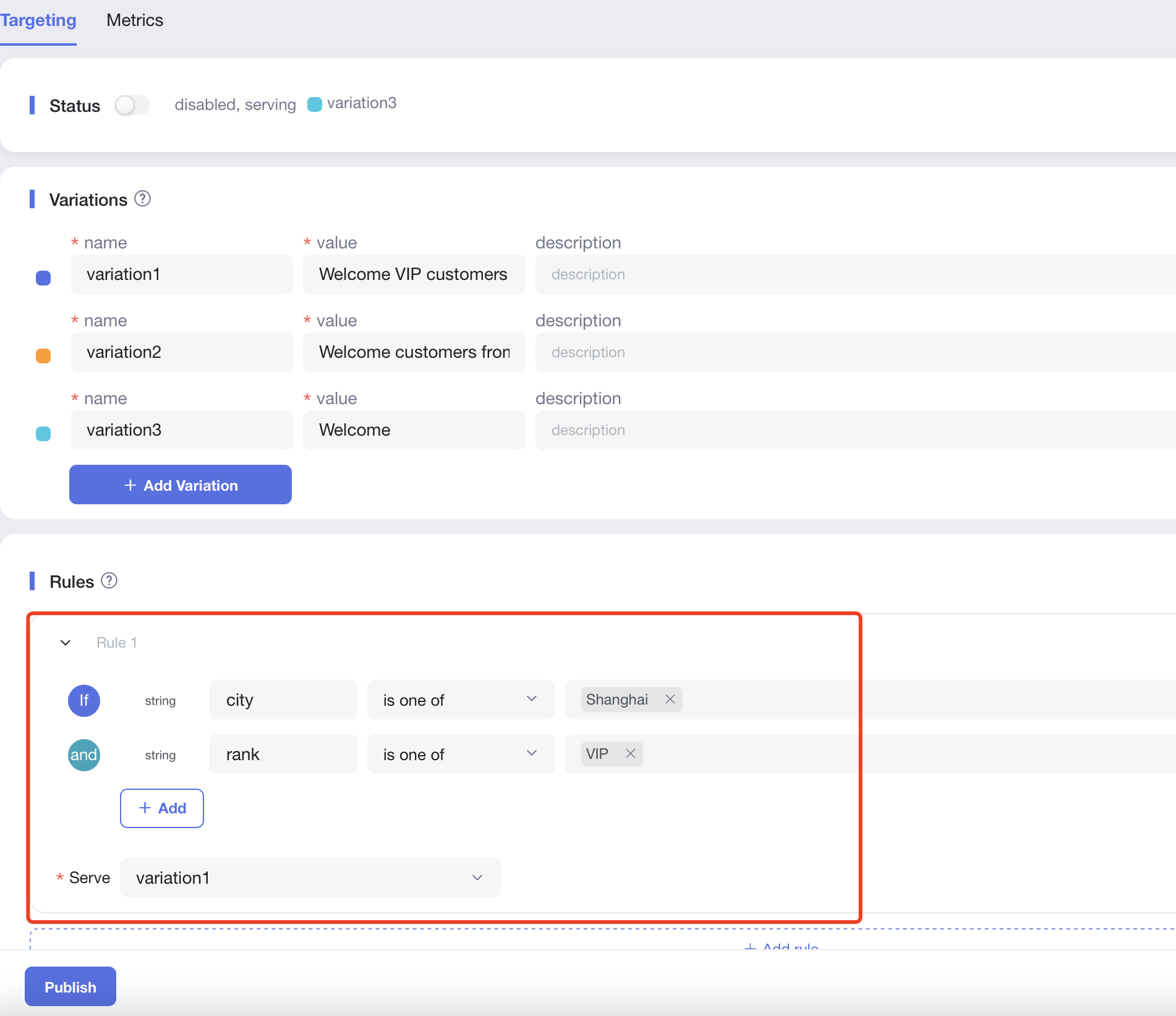This screenshot has width=1176, height=1016.
Task: Switch to the Metrics tab
Action: [x=135, y=20]
